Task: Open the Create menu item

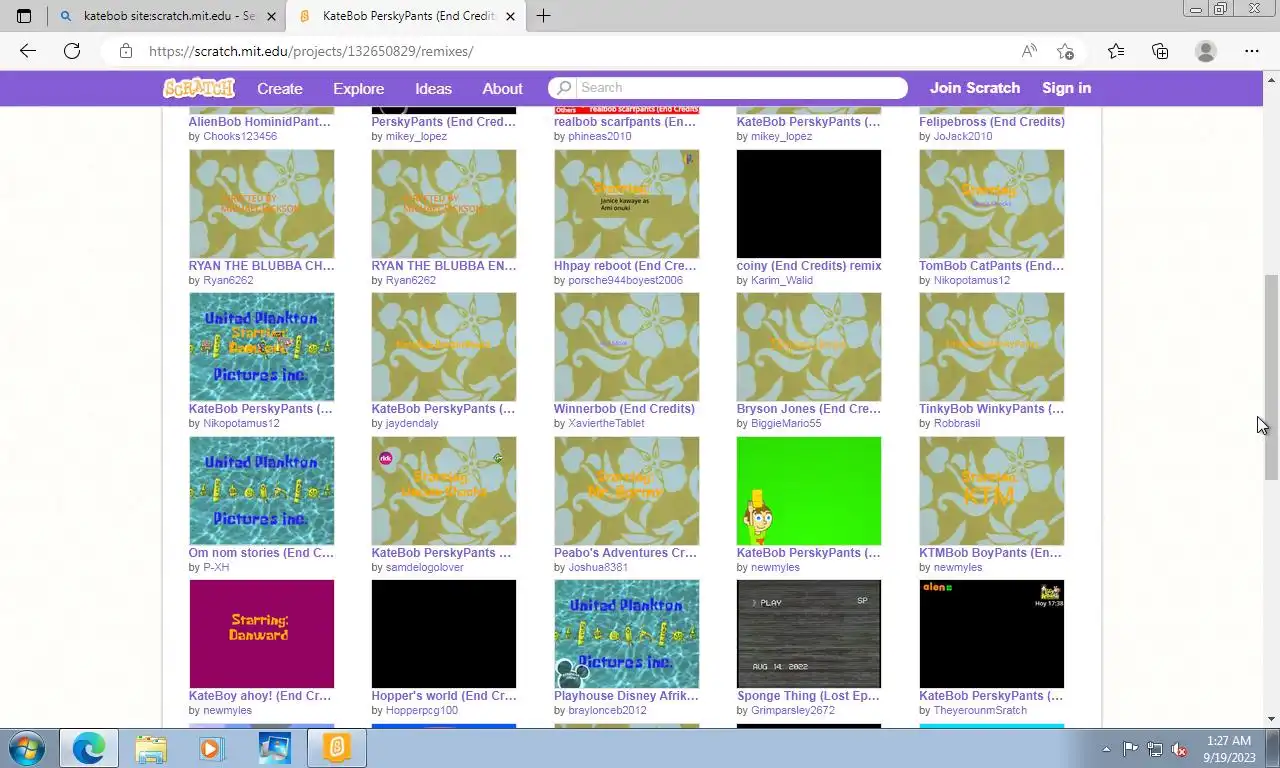Action: point(280,88)
